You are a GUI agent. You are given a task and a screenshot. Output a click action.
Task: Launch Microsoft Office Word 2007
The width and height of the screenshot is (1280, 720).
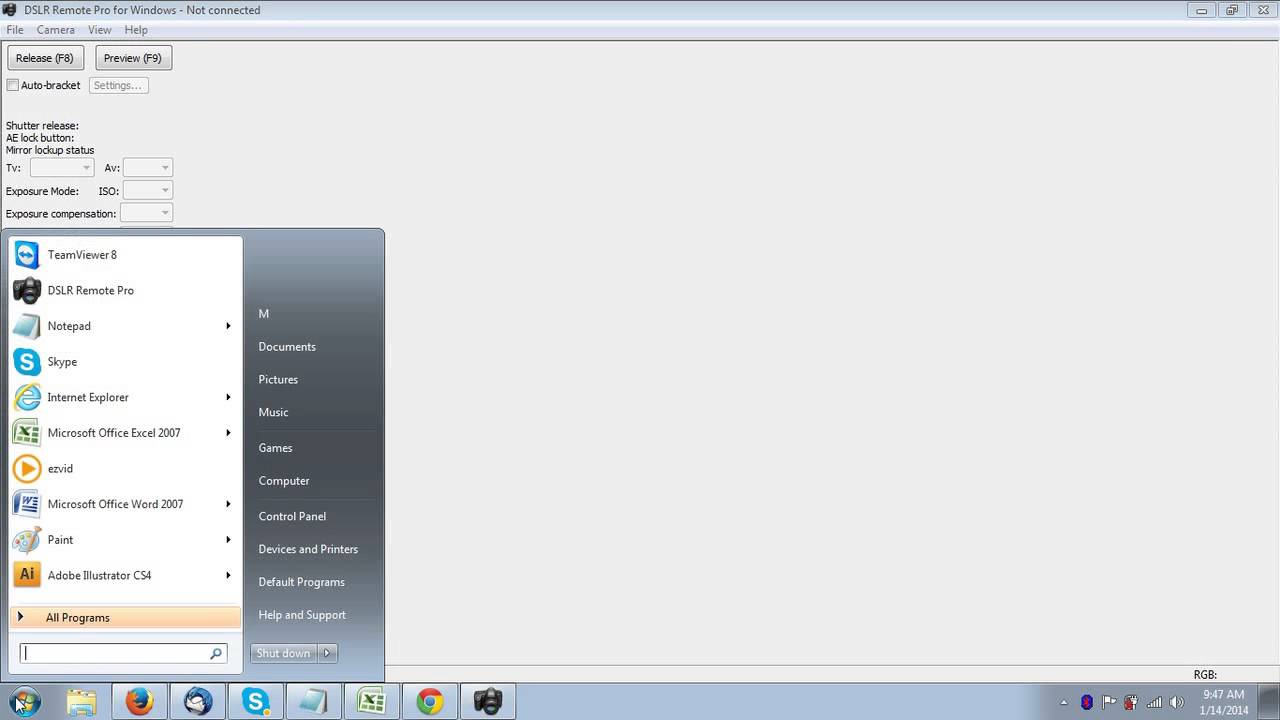(x=125, y=504)
